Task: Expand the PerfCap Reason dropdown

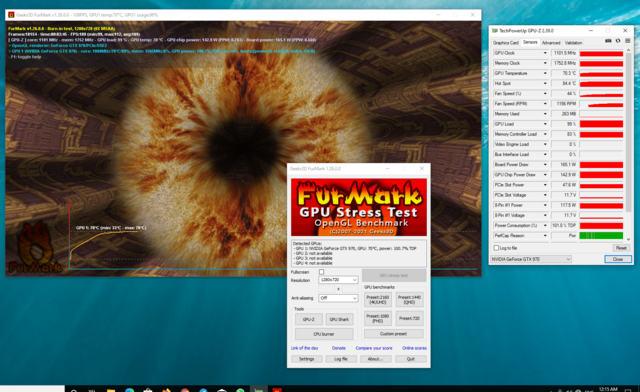Action: click(x=545, y=236)
